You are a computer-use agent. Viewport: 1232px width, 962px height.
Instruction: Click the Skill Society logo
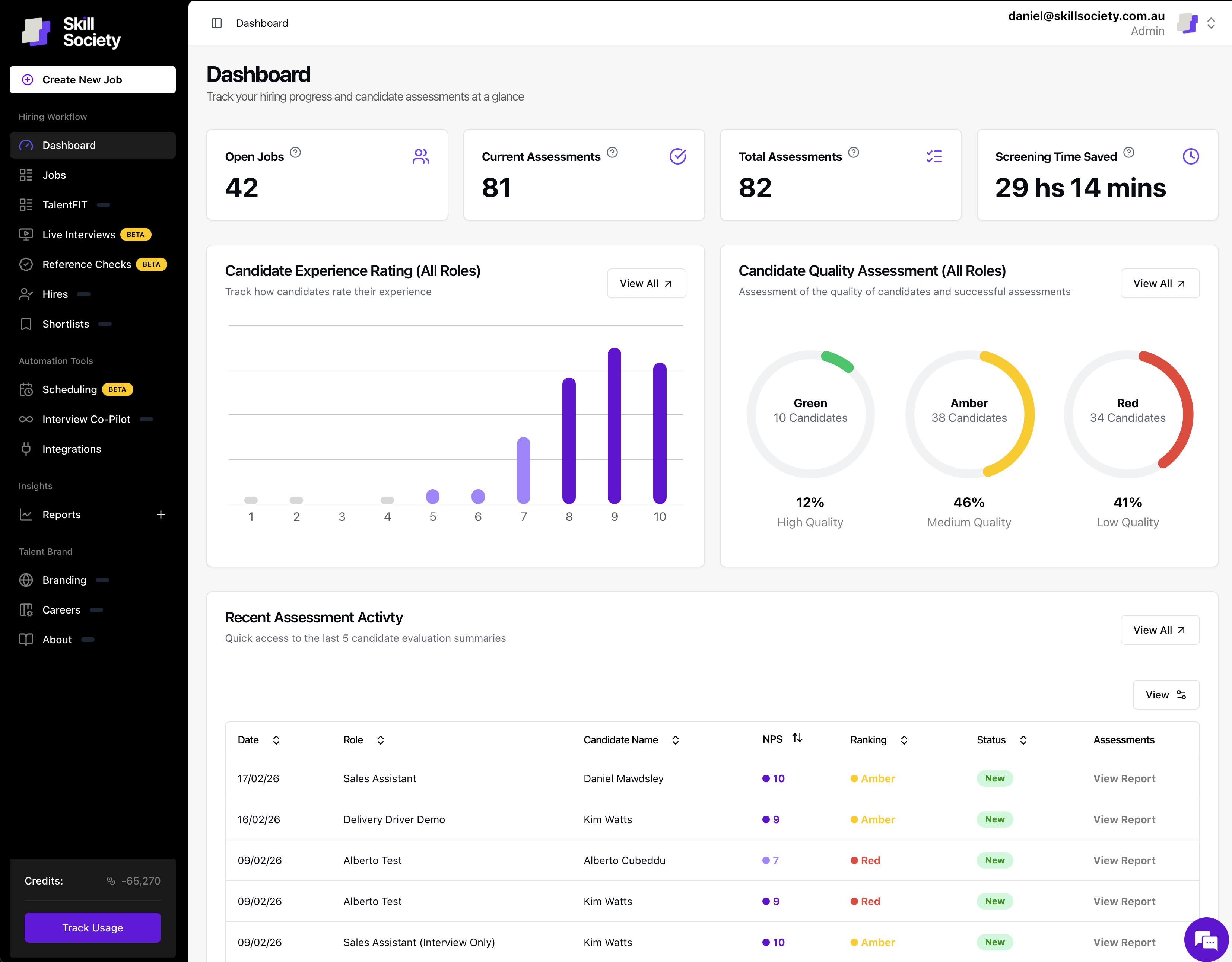click(71, 32)
